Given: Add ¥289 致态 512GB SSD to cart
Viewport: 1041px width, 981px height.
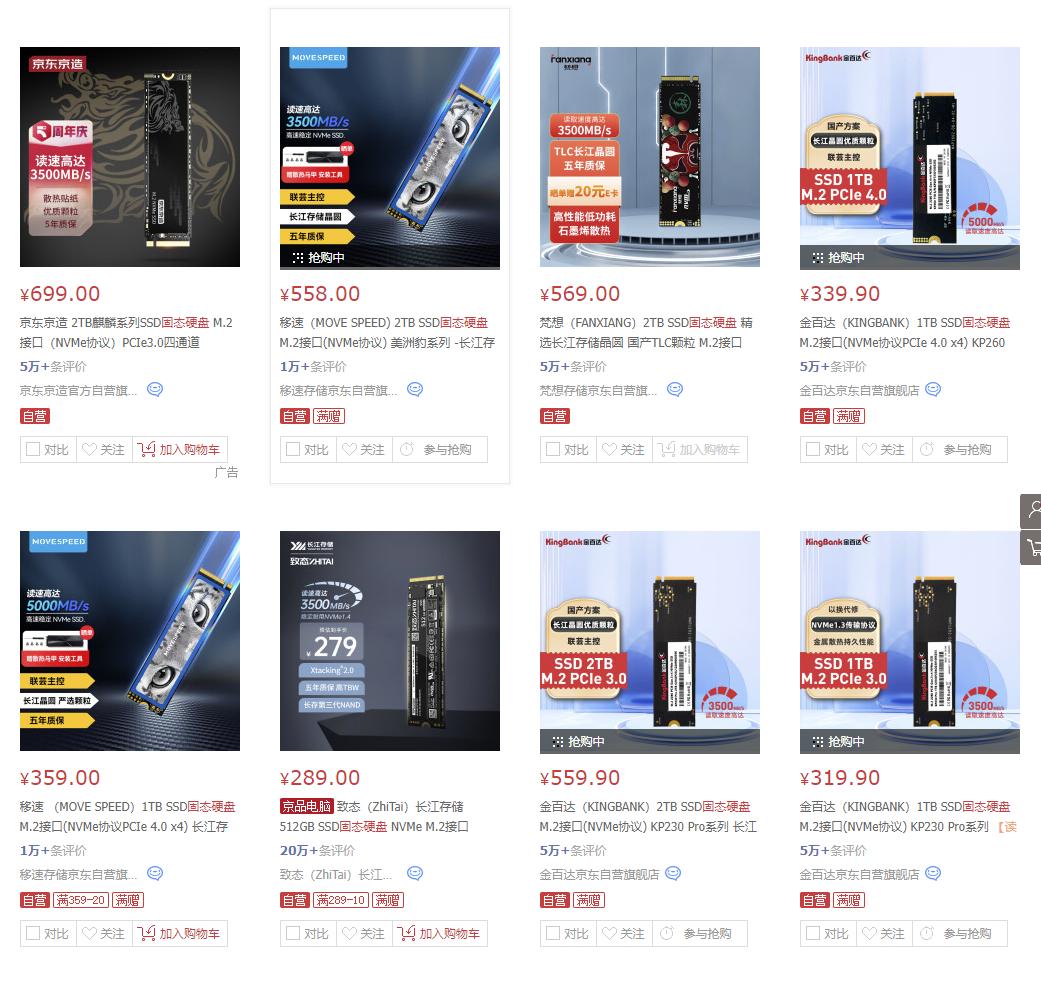Looking at the screenshot, I should [x=440, y=933].
